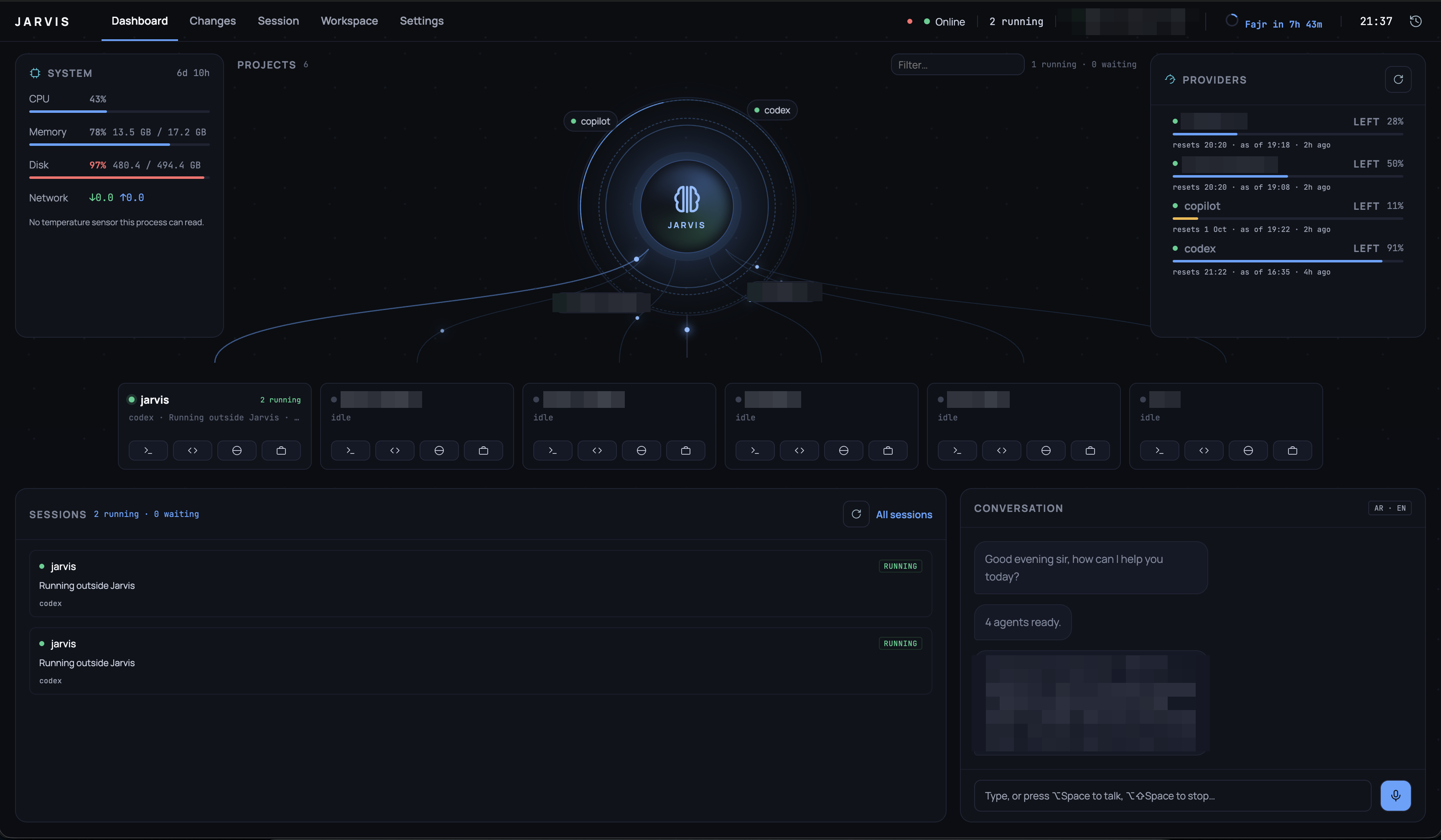Click '1 running · 0 waiting' projects status
This screenshot has width=1441, height=840.
coord(1084,65)
